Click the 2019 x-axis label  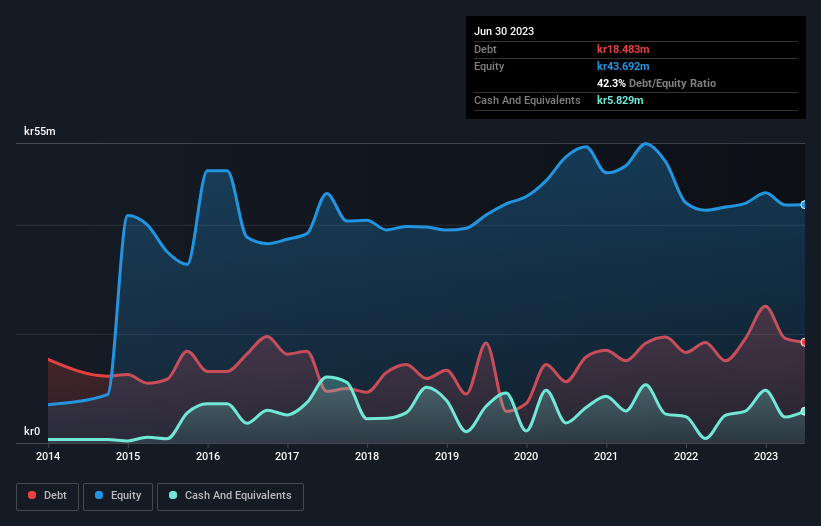(447, 456)
